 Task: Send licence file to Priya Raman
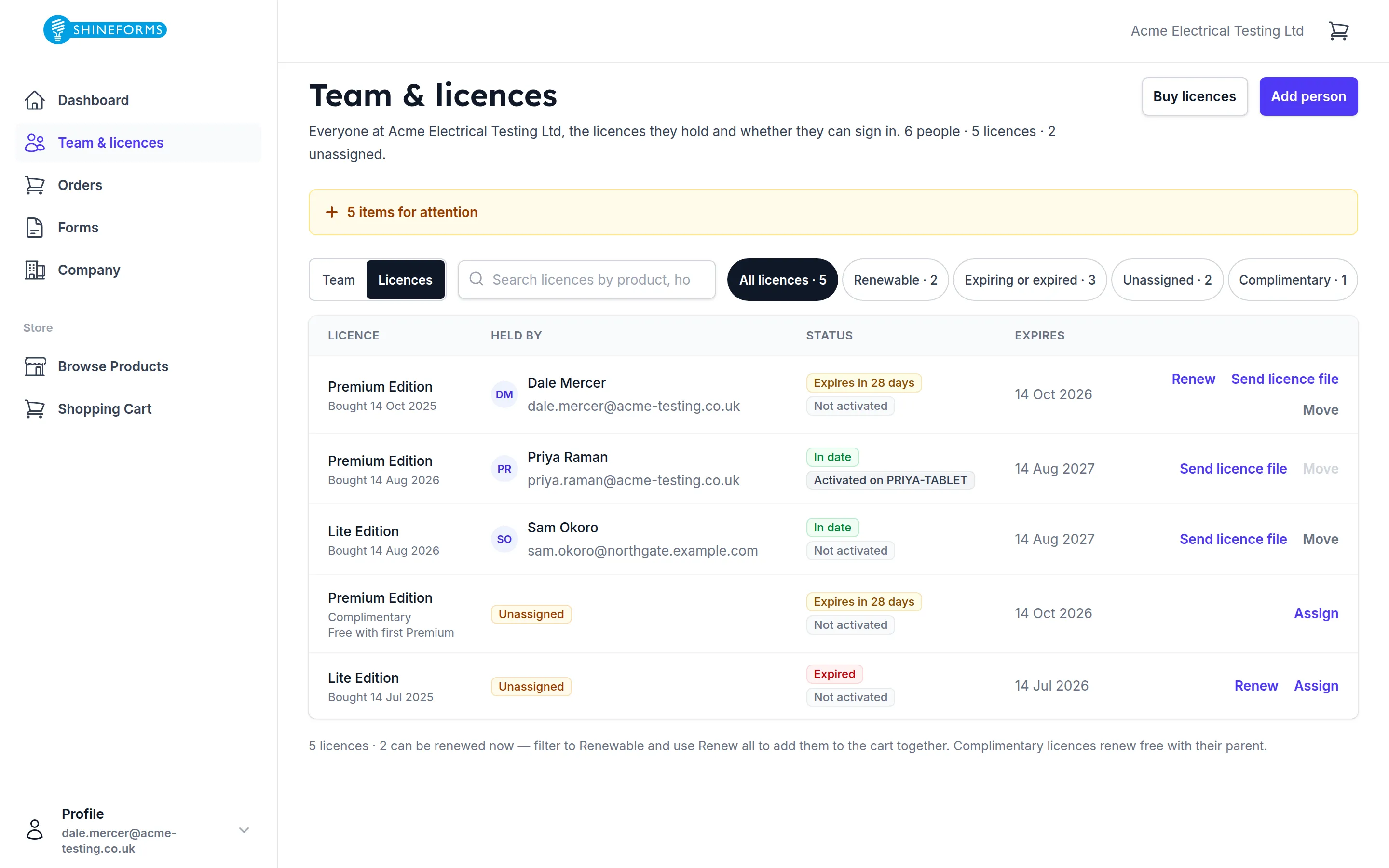tap(1233, 468)
